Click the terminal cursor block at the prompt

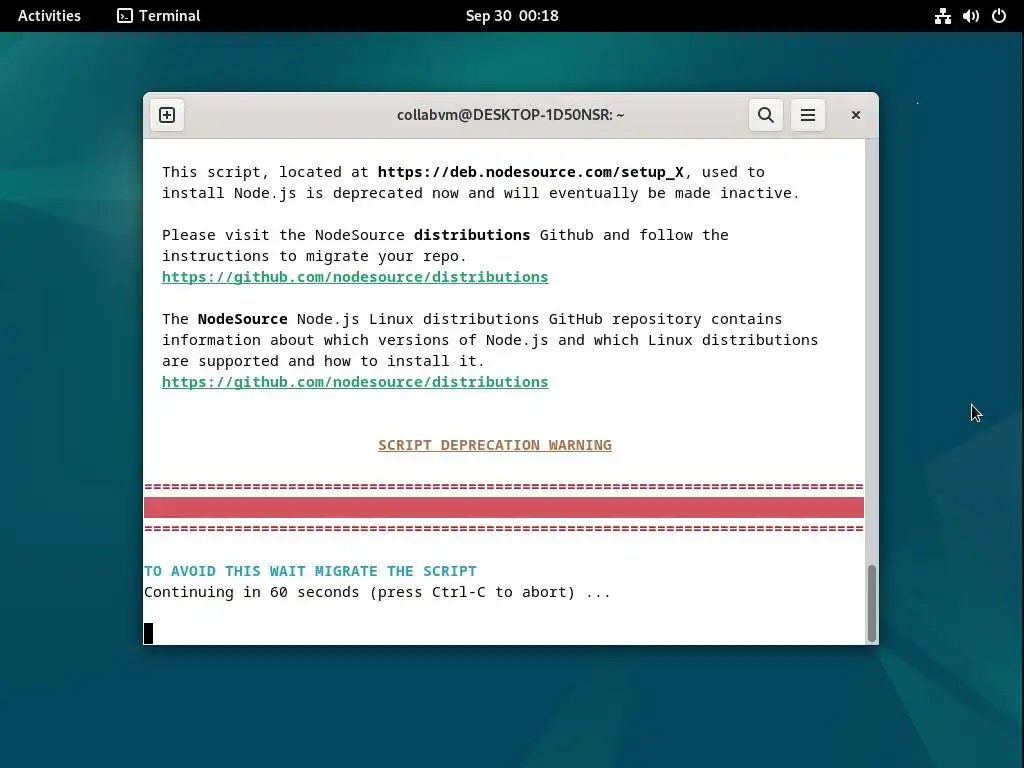click(x=148, y=633)
